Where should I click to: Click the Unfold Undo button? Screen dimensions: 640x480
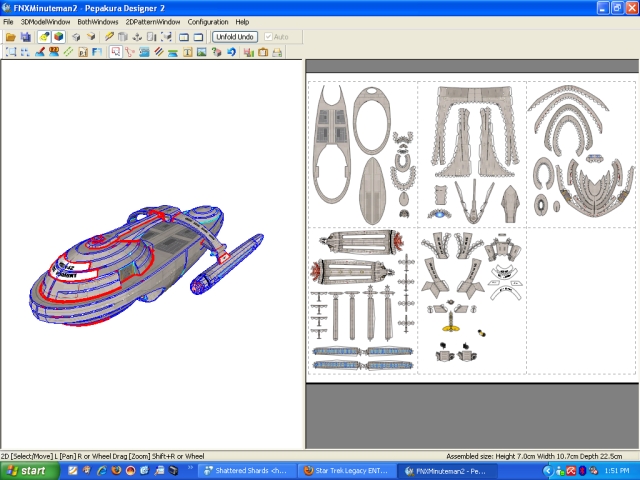tap(235, 37)
